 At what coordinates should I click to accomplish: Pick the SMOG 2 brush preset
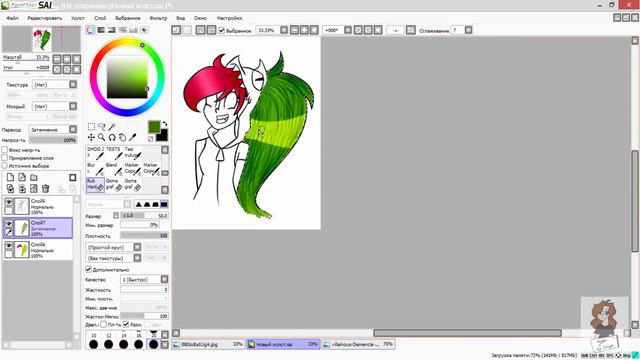(95, 153)
